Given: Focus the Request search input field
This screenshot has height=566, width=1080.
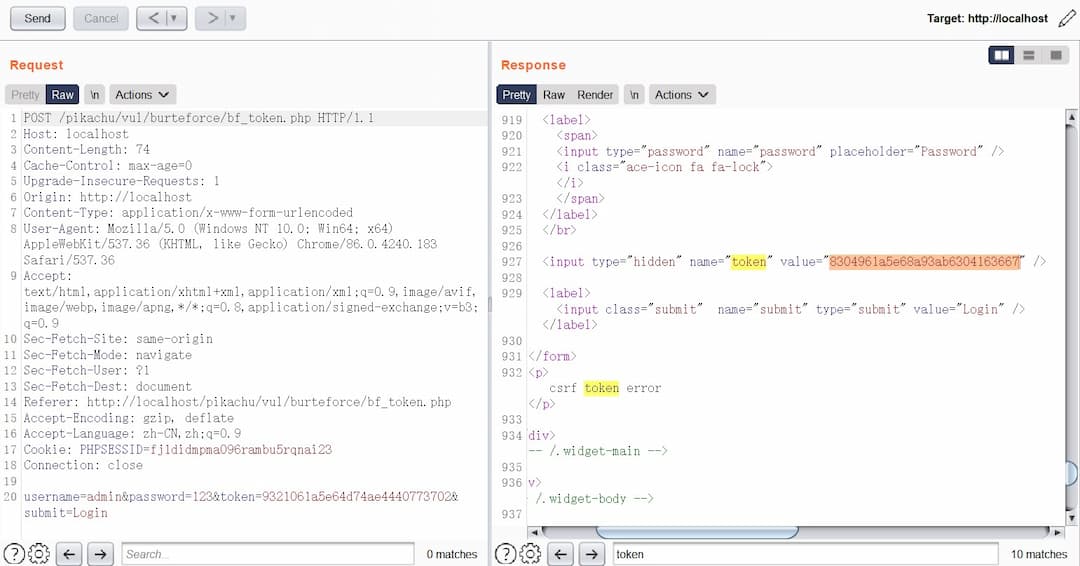Looking at the screenshot, I should [267, 554].
